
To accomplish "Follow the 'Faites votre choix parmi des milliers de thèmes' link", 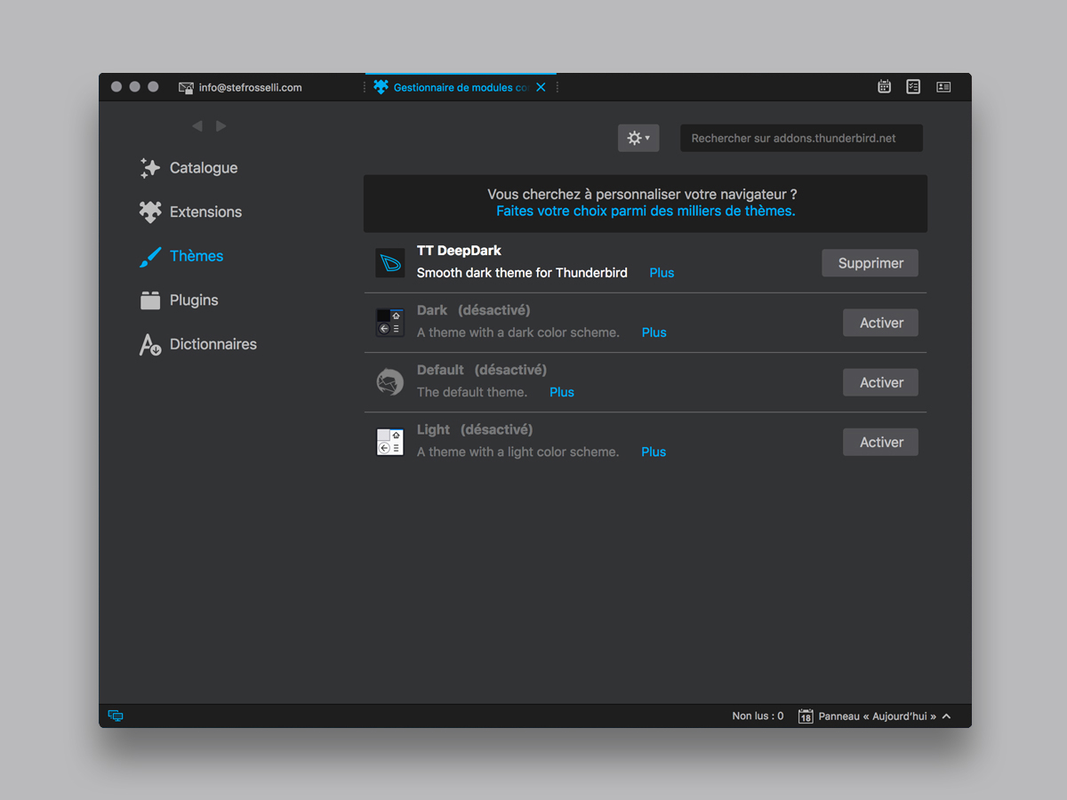I will tap(645, 211).
